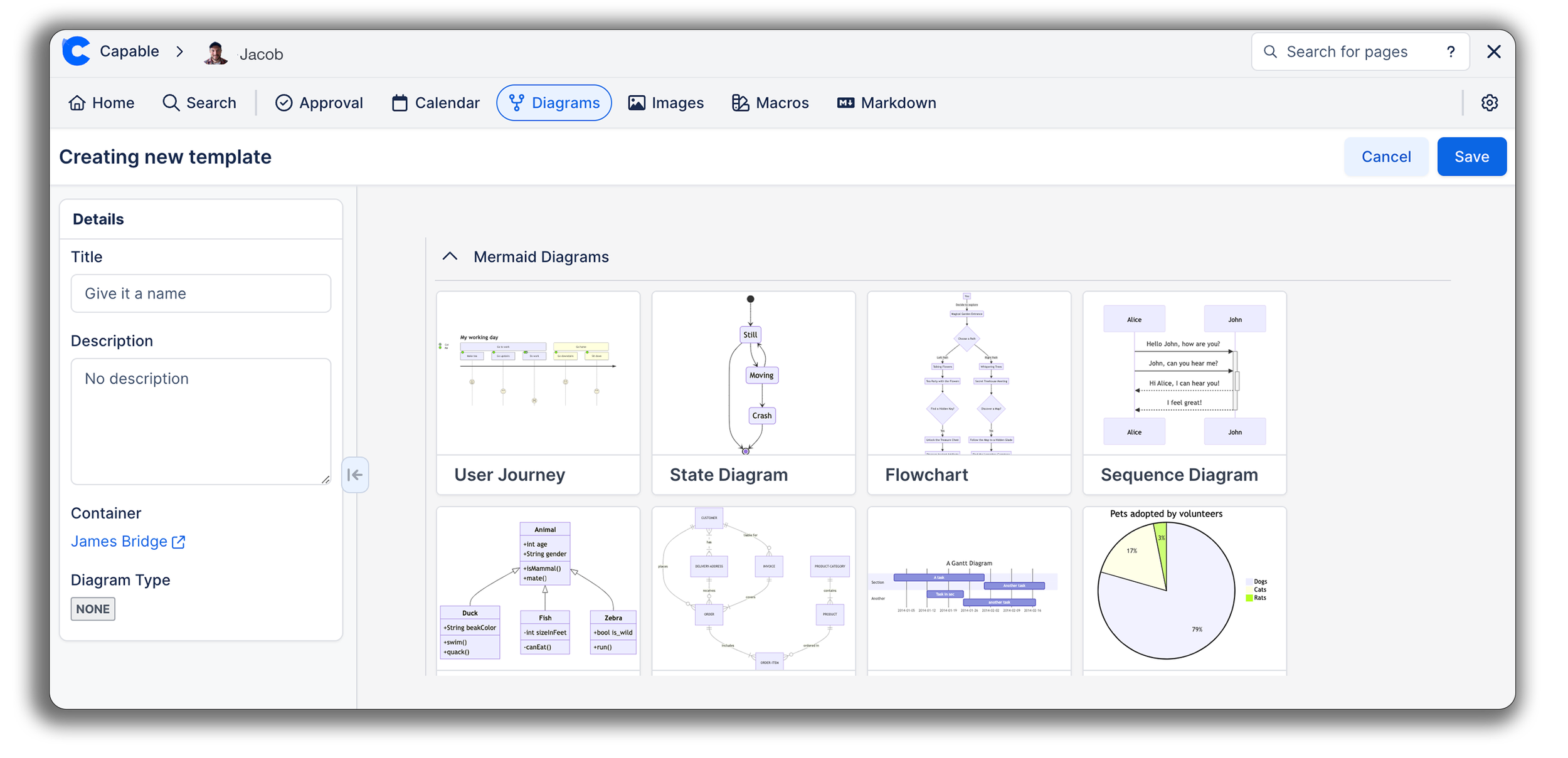Switch to the Markdown tab
This screenshot has width=1568, height=758.
[886, 103]
